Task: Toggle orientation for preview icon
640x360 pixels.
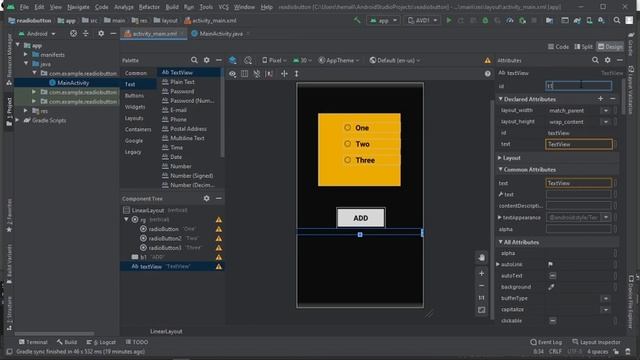Action: click(x=248, y=60)
